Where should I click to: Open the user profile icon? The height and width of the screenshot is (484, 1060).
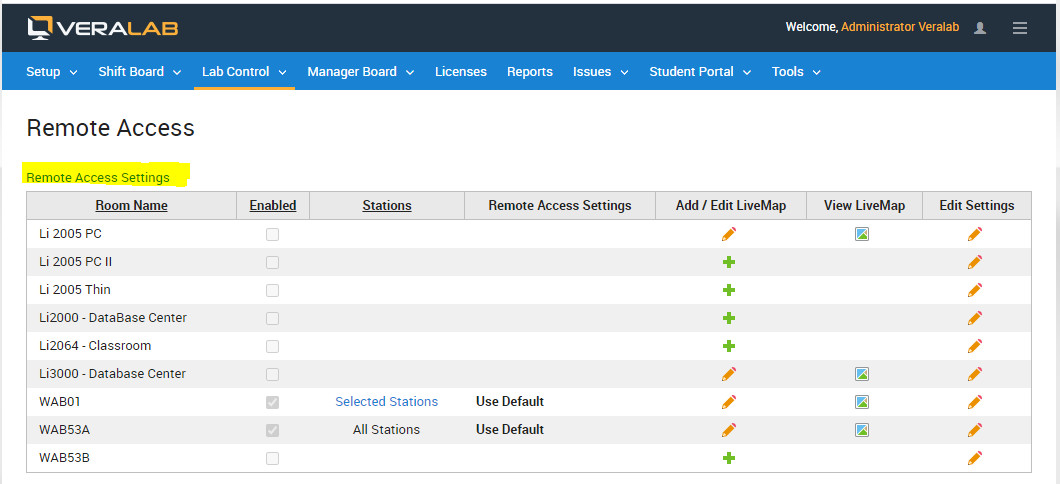point(980,28)
